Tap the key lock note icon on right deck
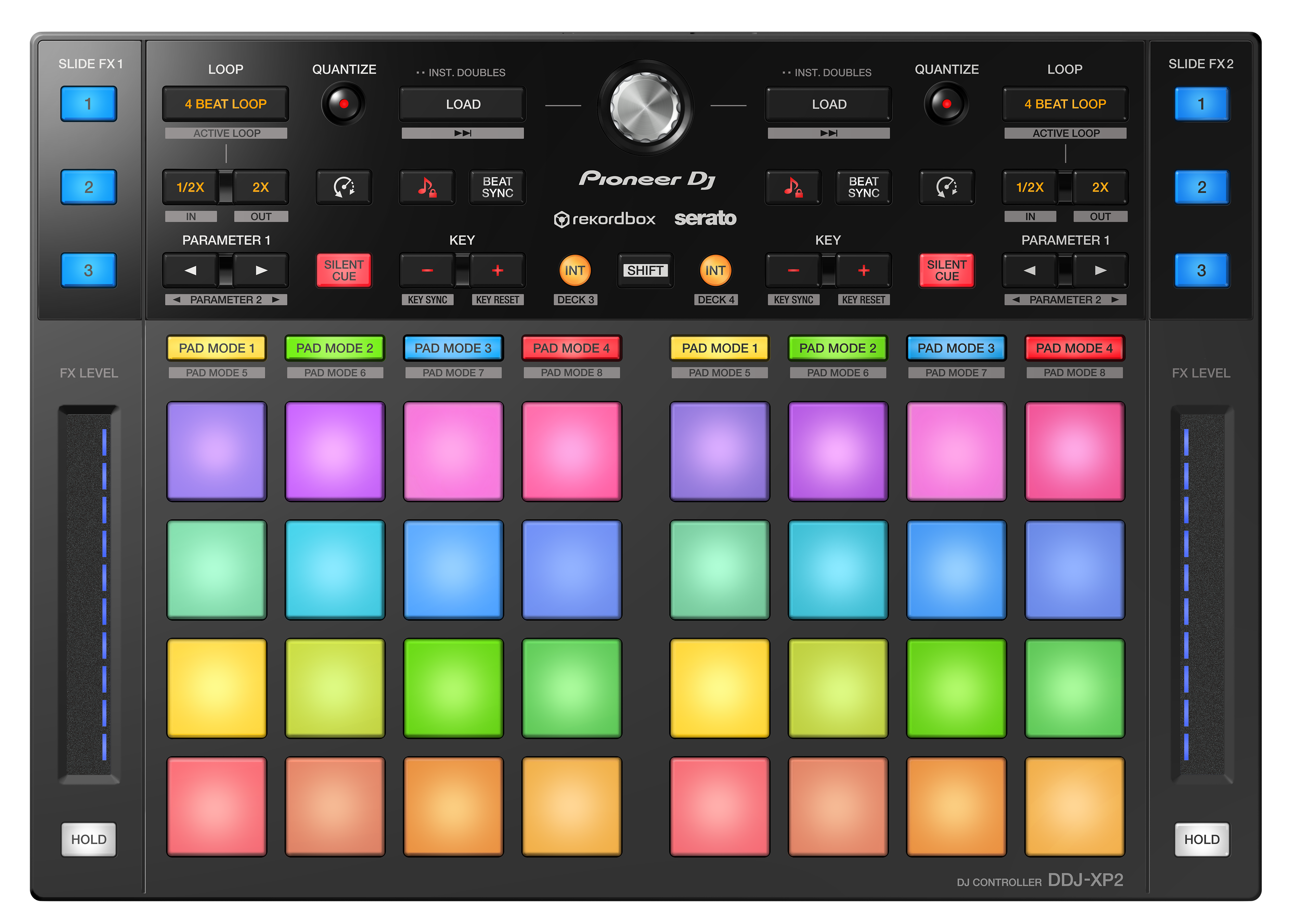Screen dimensions: 1292x924 coord(793,188)
